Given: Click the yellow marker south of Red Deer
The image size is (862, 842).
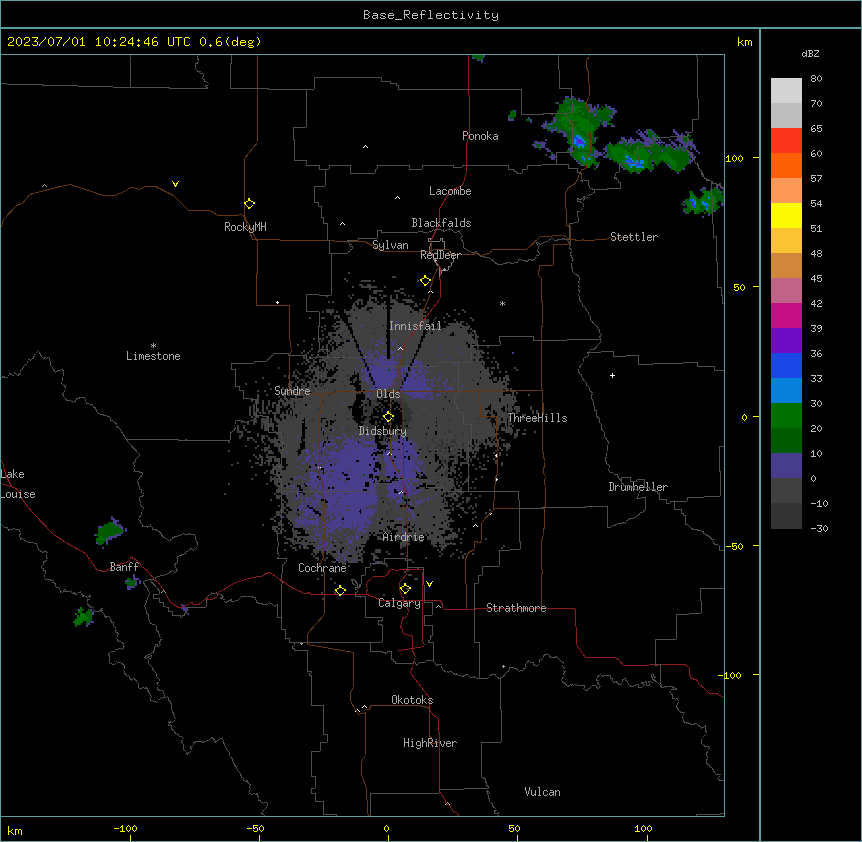Looking at the screenshot, I should [425, 281].
